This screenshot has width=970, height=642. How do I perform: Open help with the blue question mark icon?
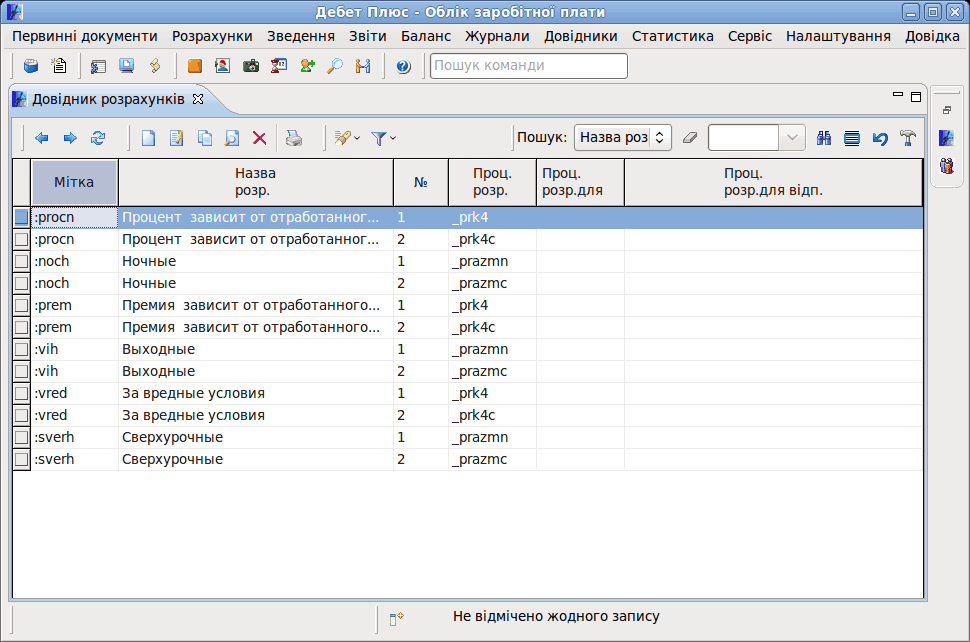tap(403, 66)
